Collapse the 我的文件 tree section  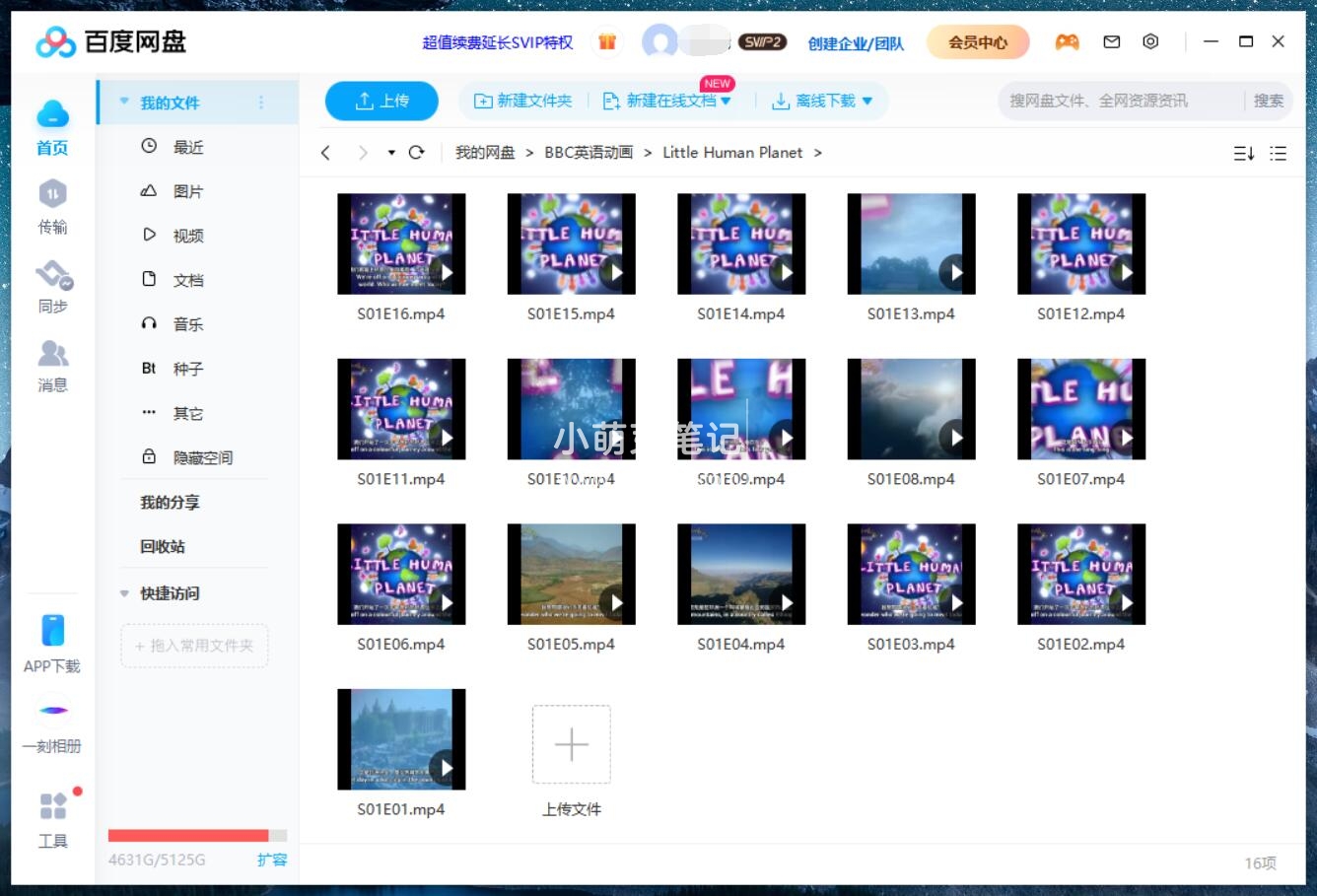[x=123, y=102]
